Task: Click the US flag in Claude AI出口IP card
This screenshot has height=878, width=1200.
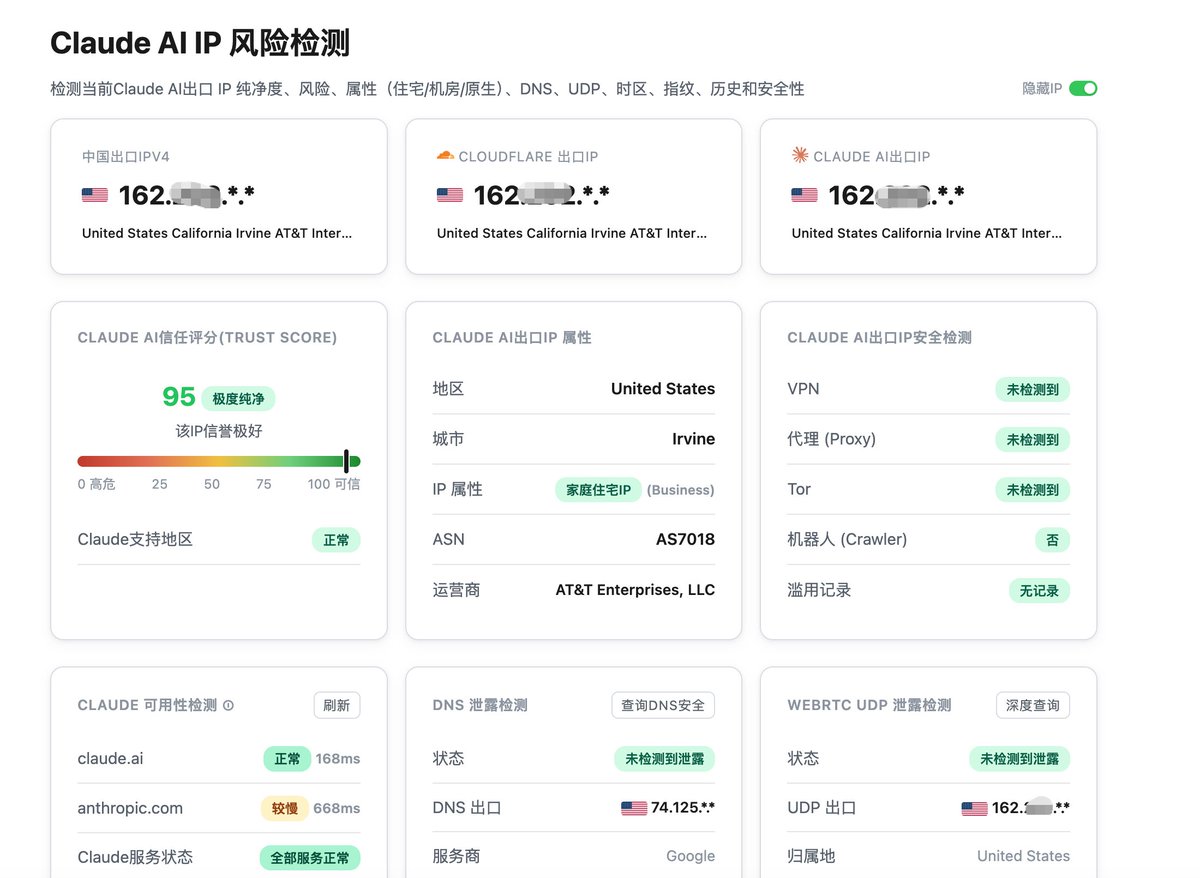Action: point(805,195)
